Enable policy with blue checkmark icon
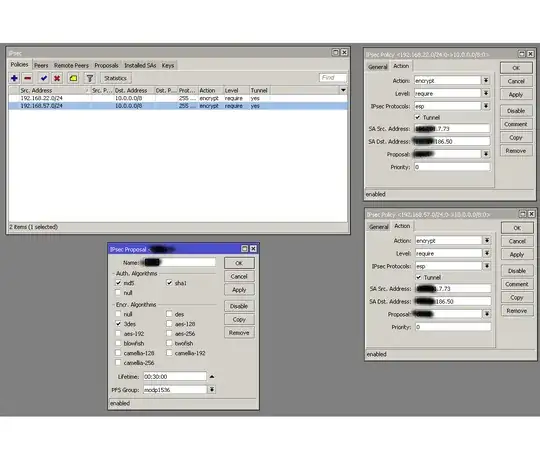The height and width of the screenshot is (460, 540). [x=43, y=78]
